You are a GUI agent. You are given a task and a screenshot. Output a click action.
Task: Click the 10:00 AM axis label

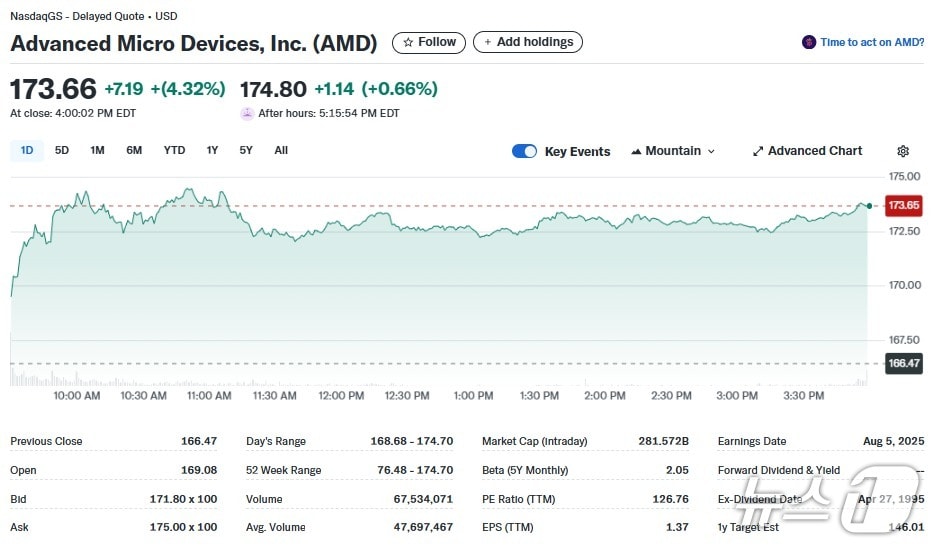(77, 396)
